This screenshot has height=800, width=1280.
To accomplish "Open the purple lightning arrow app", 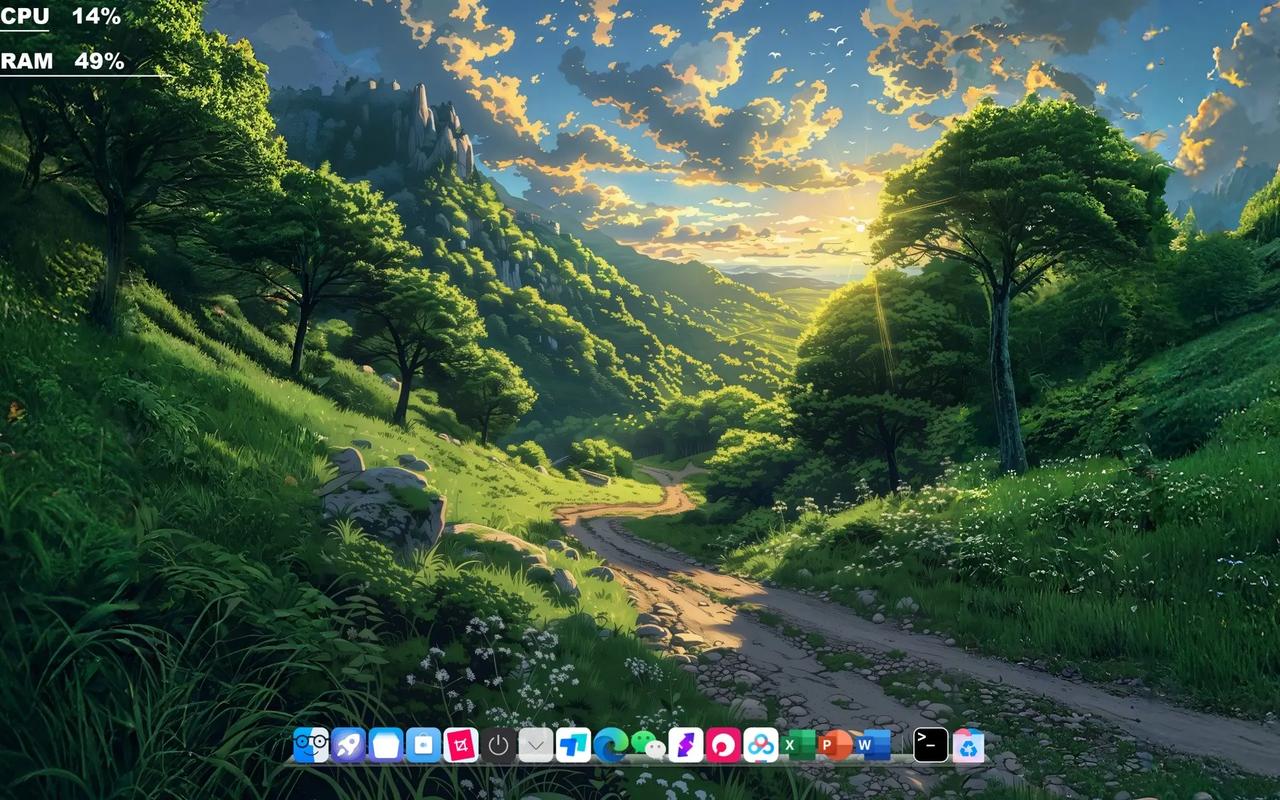I will [x=685, y=745].
